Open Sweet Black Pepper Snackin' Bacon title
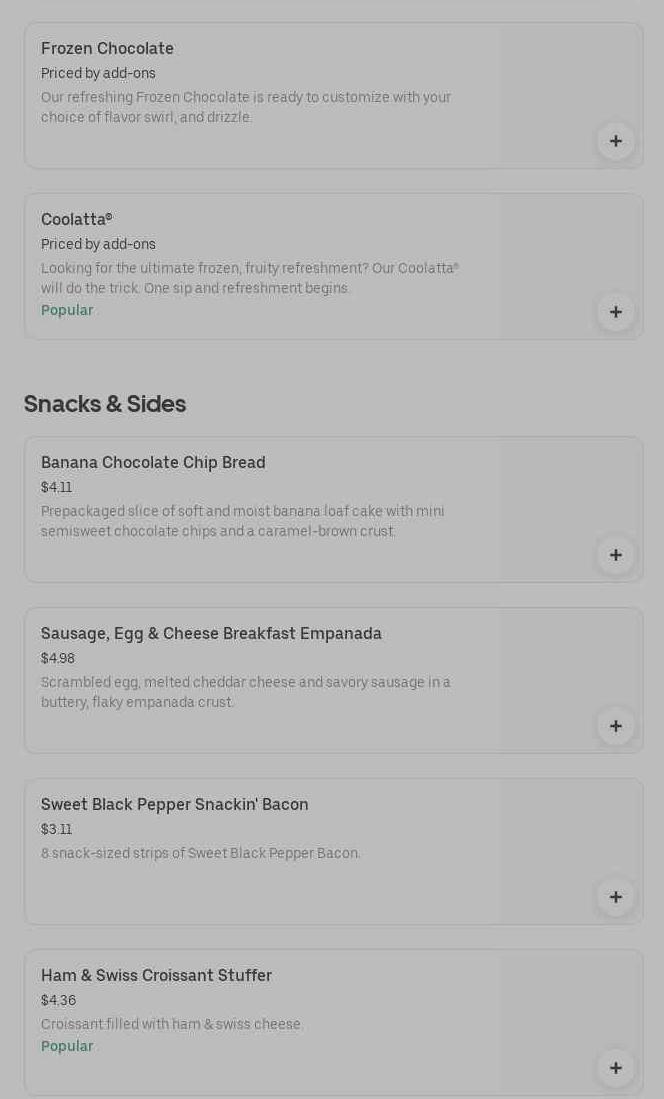This screenshot has height=1099, width=664. tap(174, 804)
